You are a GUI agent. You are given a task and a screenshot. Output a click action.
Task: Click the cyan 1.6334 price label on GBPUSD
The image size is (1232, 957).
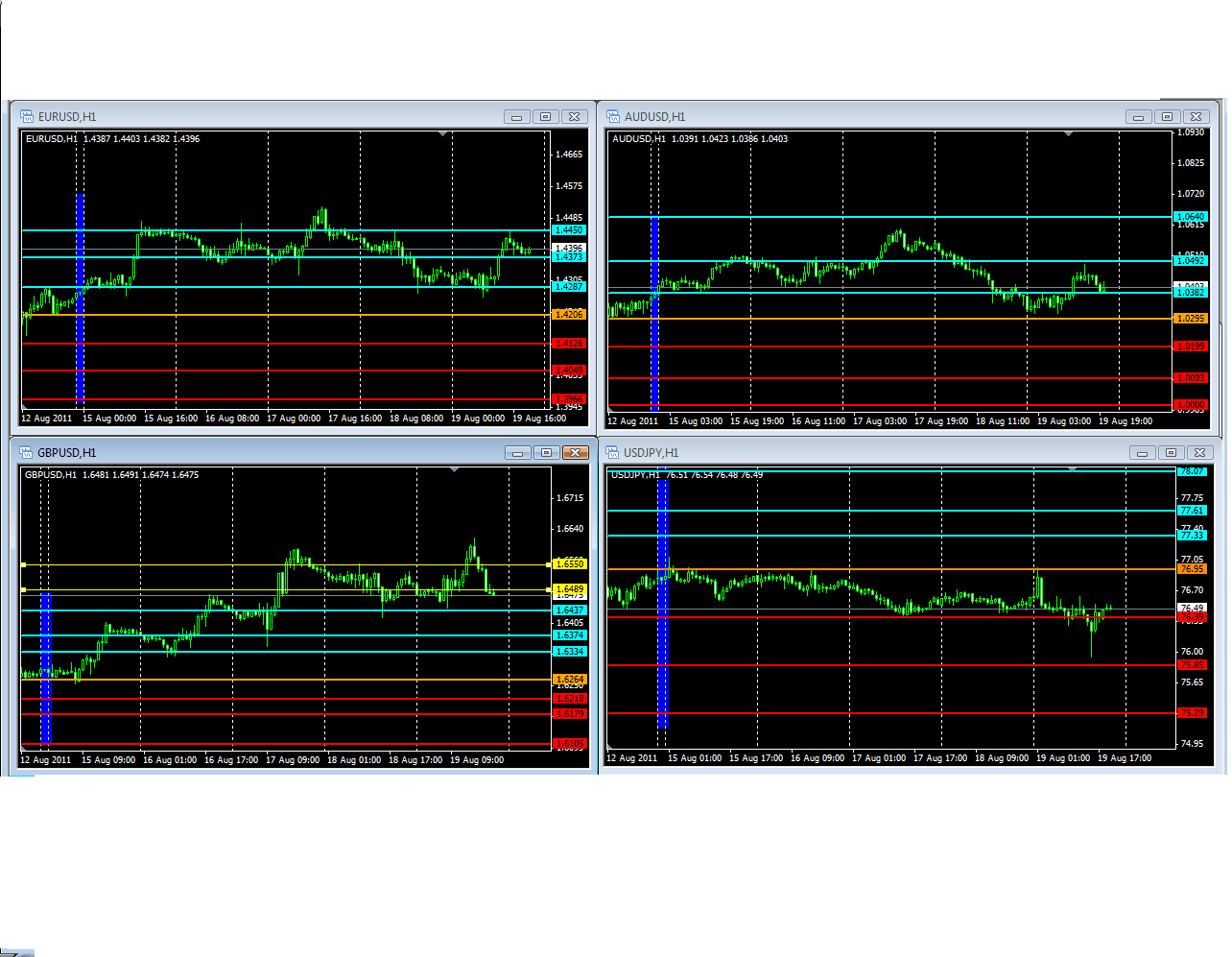pos(570,652)
